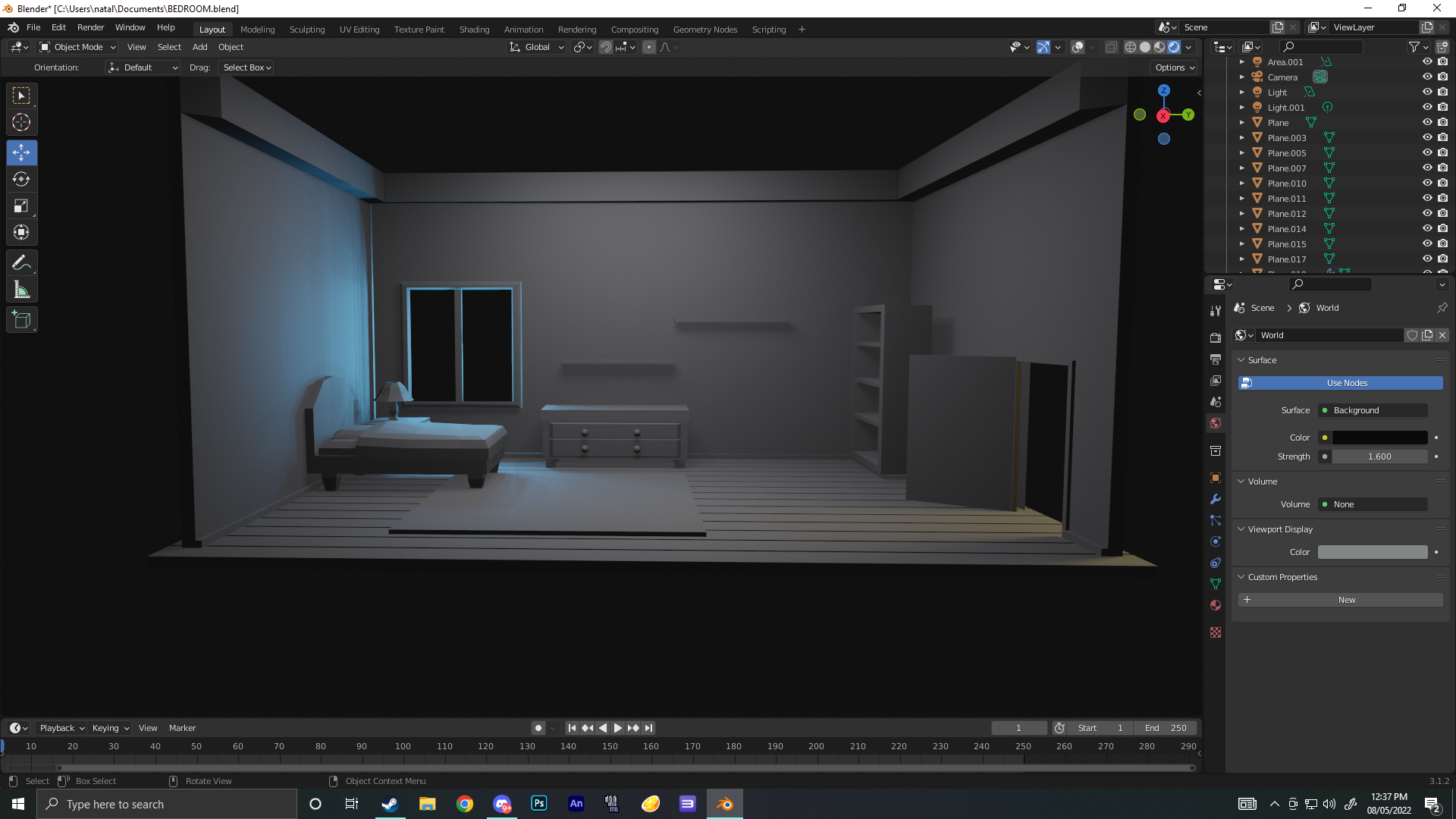Select the Rotate tool
The width and height of the screenshot is (1456, 819).
coord(21,180)
